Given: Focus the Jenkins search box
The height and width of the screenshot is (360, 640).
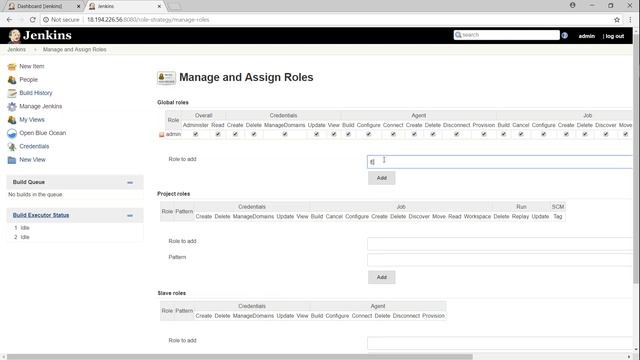Looking at the screenshot, I should (507, 35).
